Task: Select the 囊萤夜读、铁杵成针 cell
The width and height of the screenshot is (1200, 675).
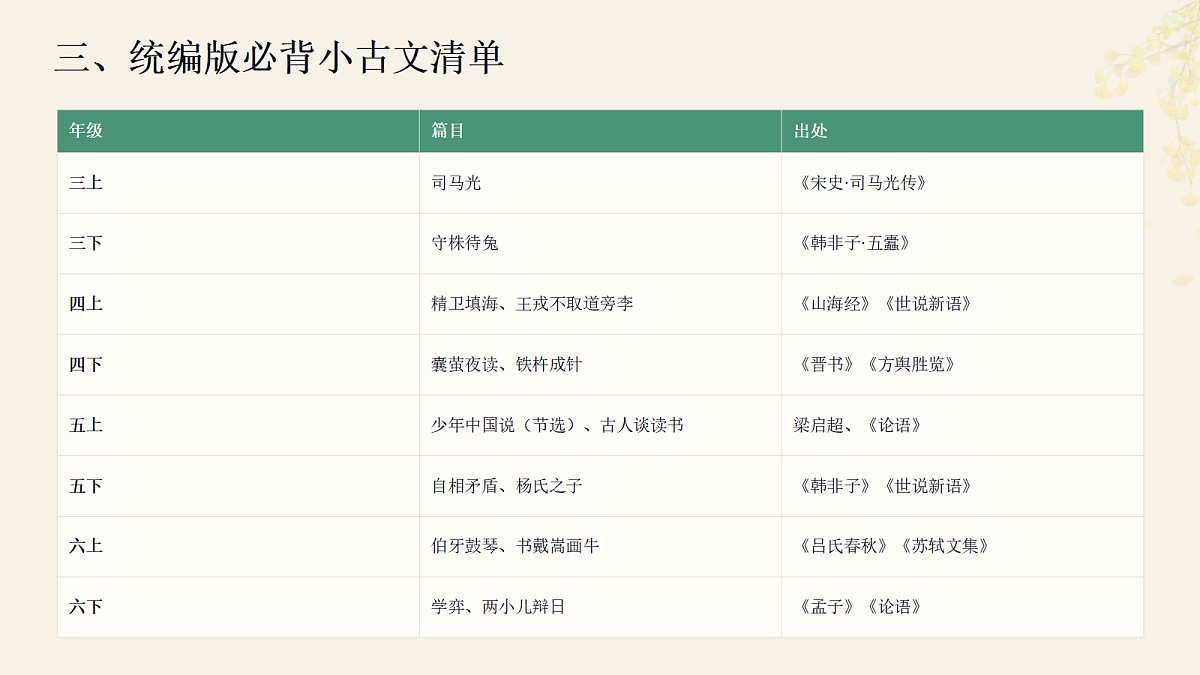Action: (x=600, y=365)
